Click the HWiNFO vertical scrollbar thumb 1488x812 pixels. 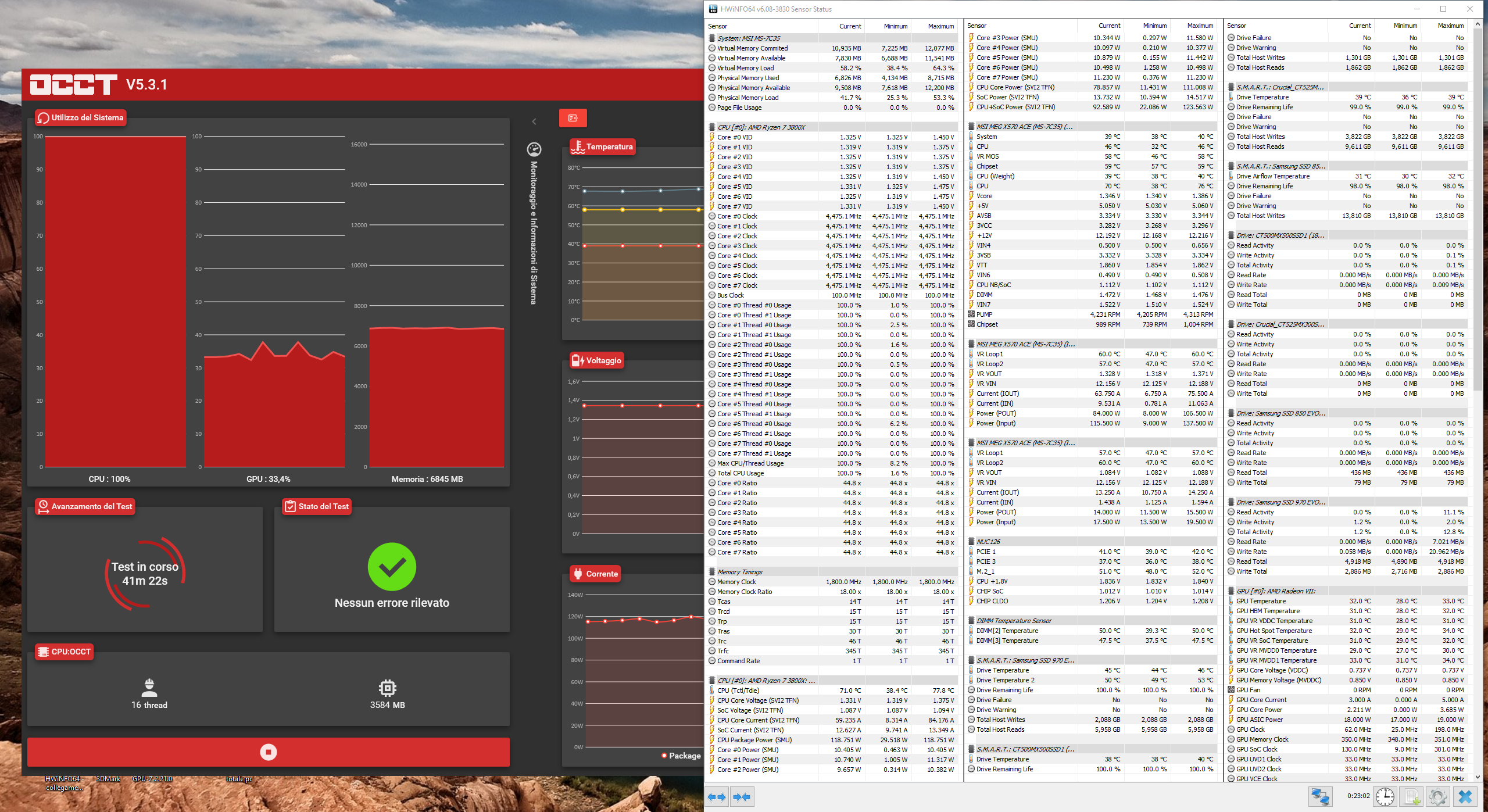coord(1477,209)
